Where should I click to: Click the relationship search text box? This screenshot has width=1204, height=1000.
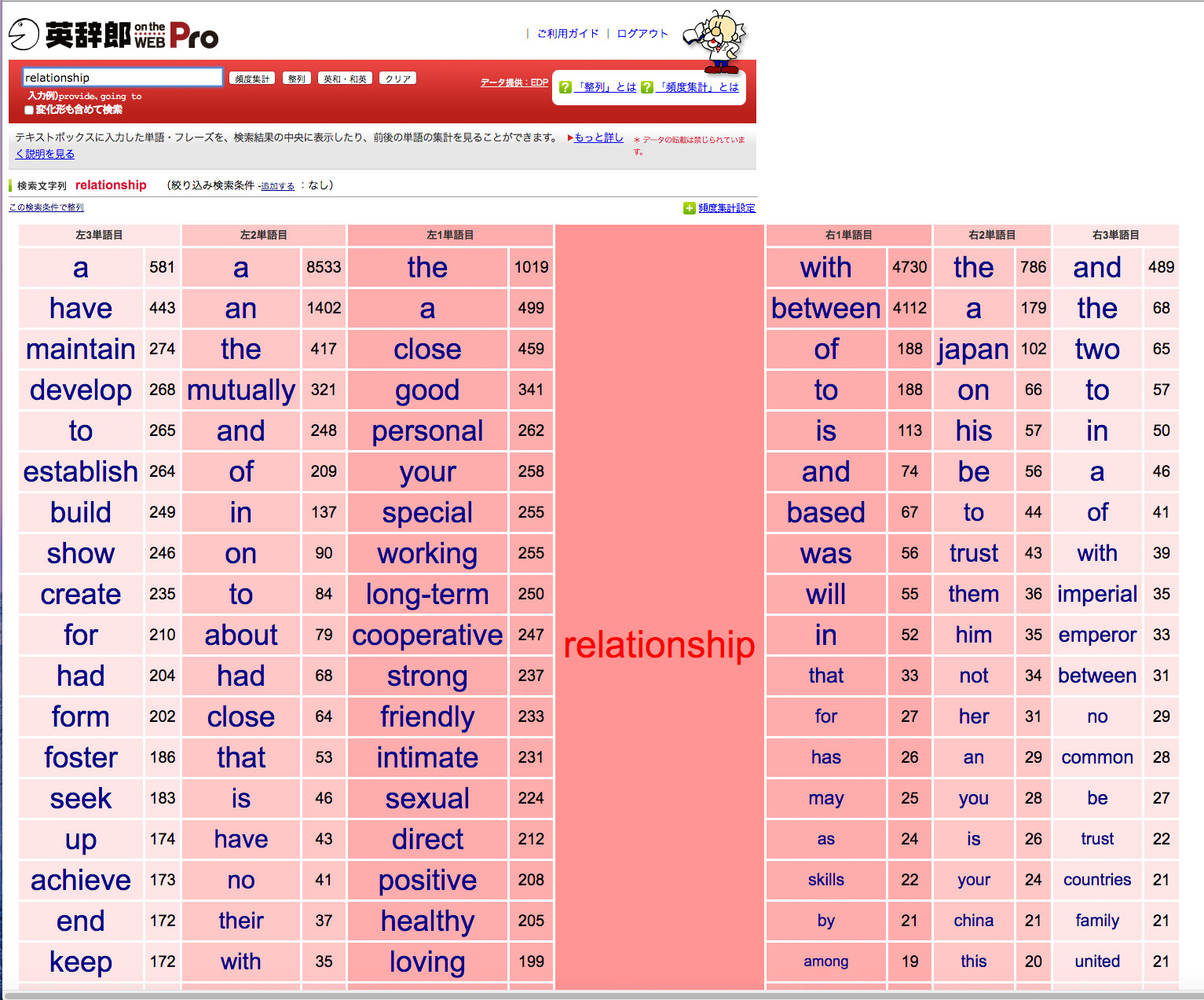[x=123, y=77]
